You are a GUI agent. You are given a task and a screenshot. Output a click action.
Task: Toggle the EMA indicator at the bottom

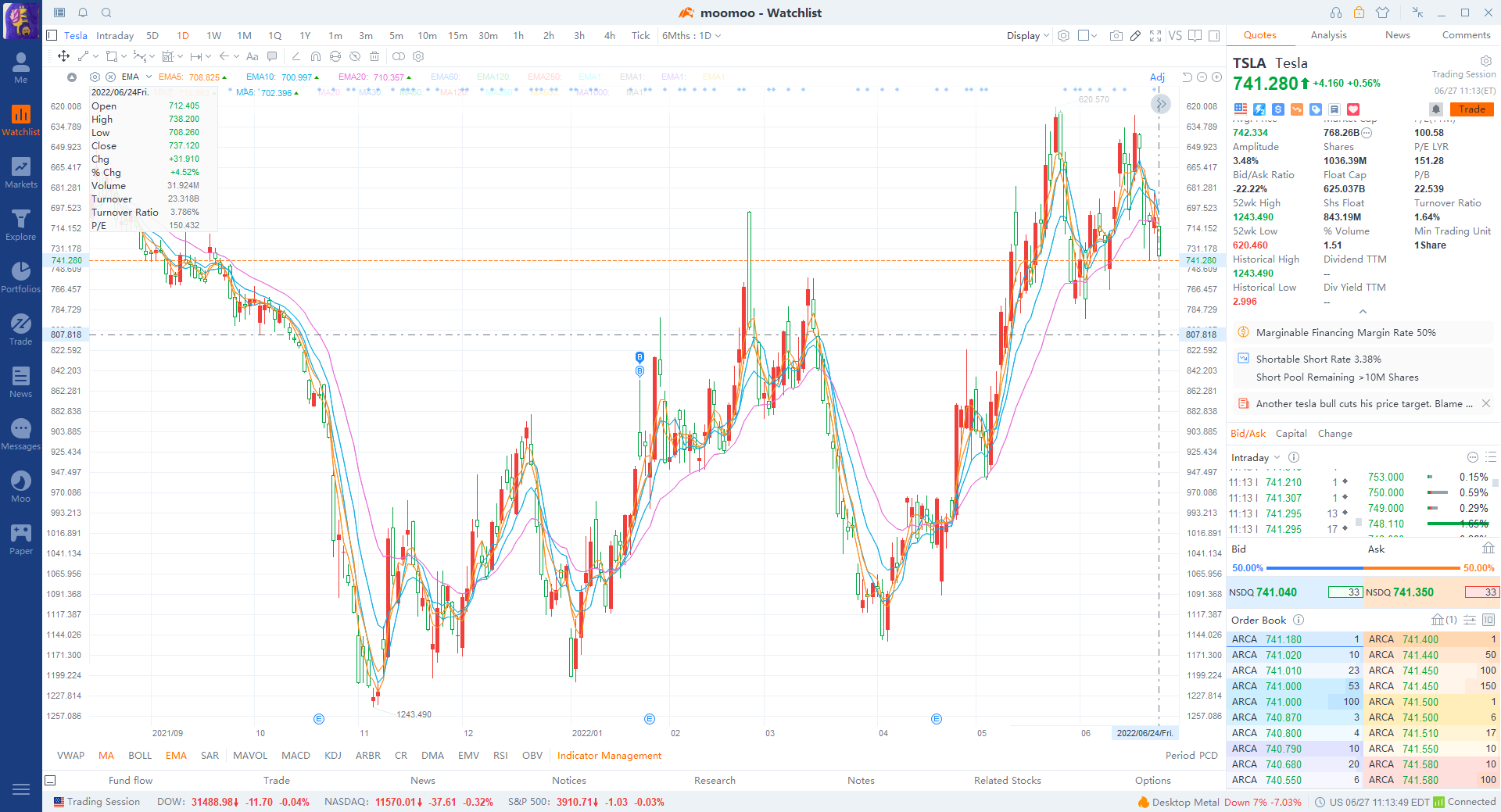[176, 756]
